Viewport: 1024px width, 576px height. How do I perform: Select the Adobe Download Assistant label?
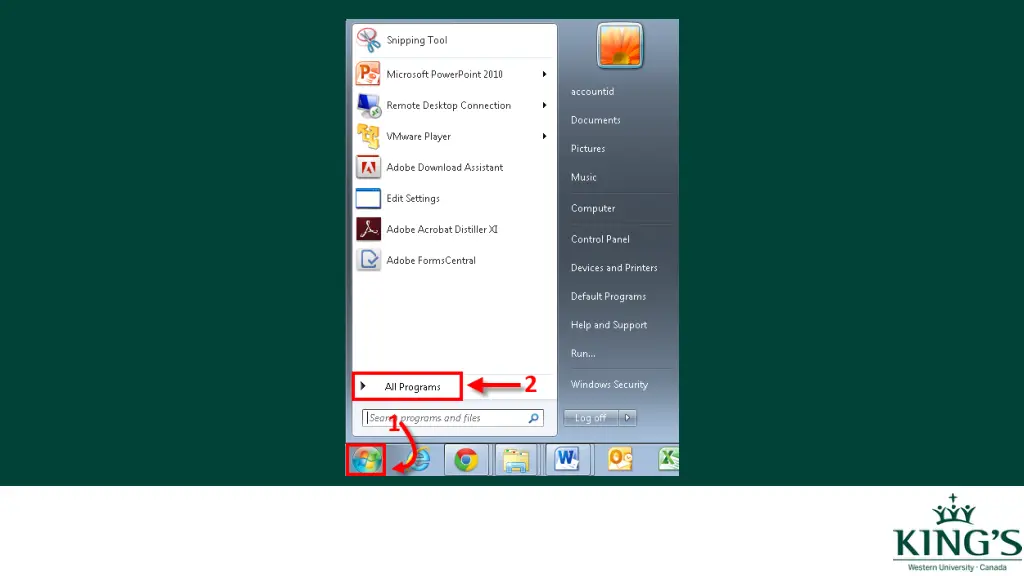coord(445,167)
